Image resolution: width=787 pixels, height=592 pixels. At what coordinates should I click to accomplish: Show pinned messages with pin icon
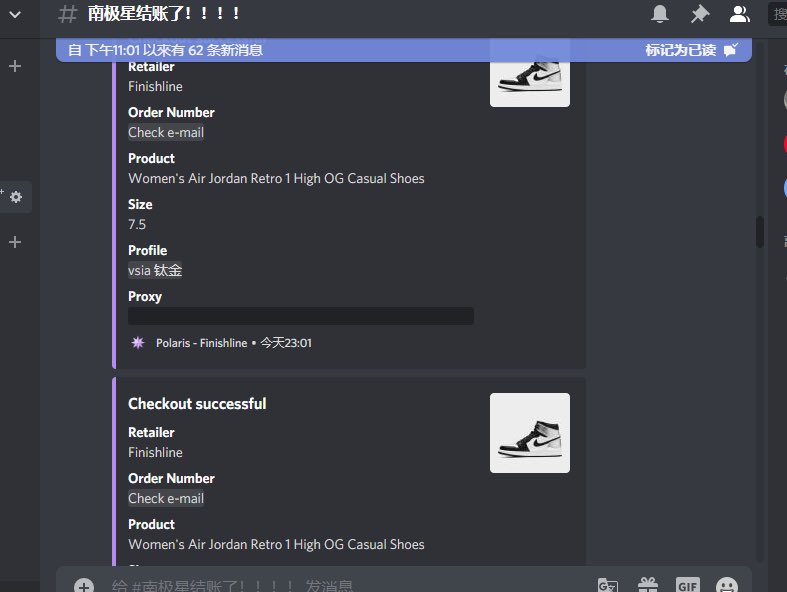[x=700, y=14]
